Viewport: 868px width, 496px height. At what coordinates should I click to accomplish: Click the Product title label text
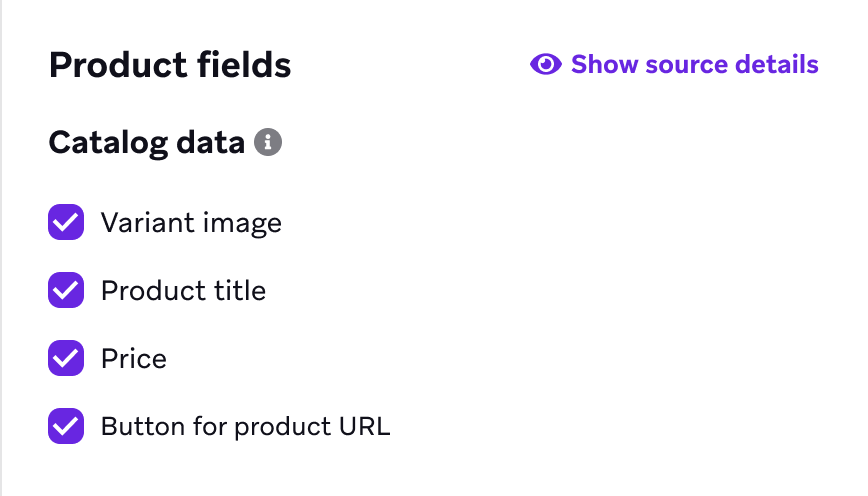pyautogui.click(x=183, y=291)
